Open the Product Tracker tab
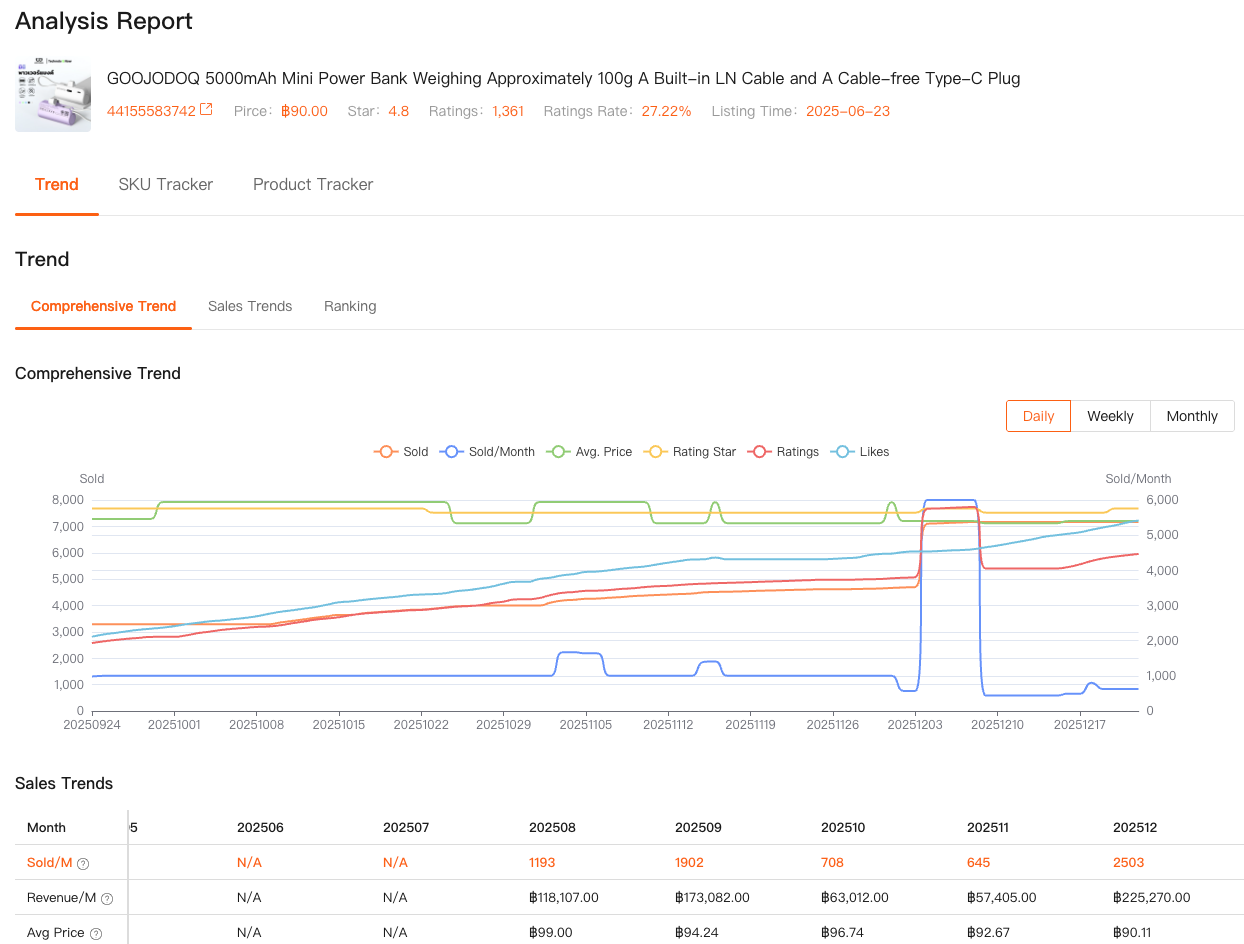The height and width of the screenshot is (944, 1244). pos(313,184)
